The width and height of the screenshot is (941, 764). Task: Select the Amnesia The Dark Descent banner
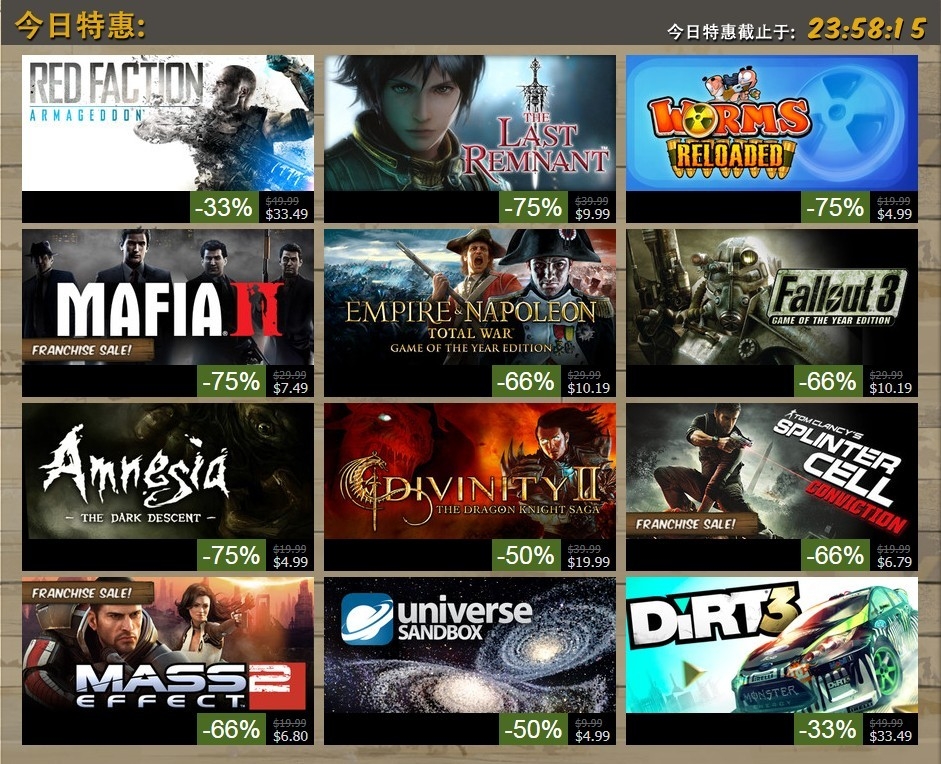pos(167,471)
